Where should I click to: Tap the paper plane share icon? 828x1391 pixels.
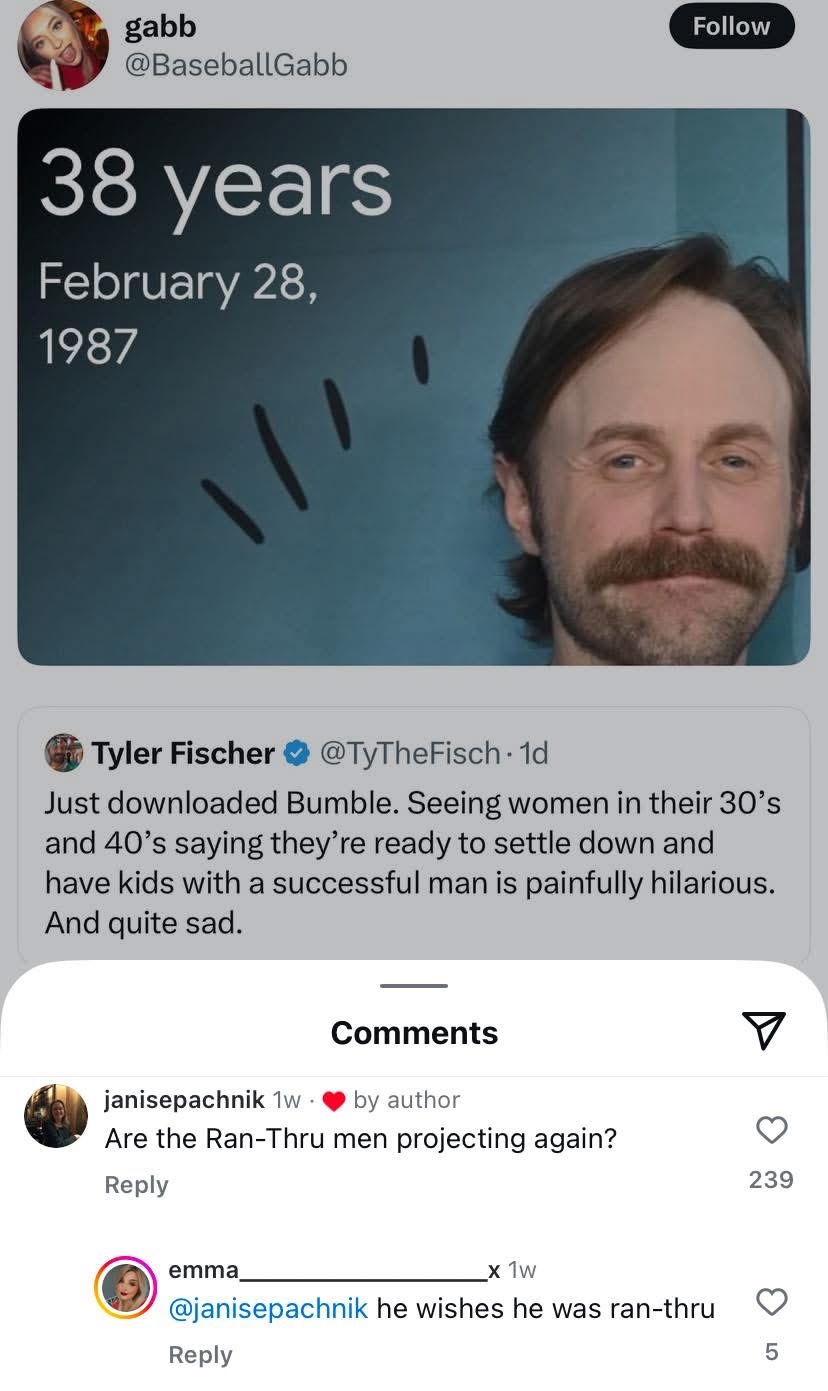[764, 1030]
